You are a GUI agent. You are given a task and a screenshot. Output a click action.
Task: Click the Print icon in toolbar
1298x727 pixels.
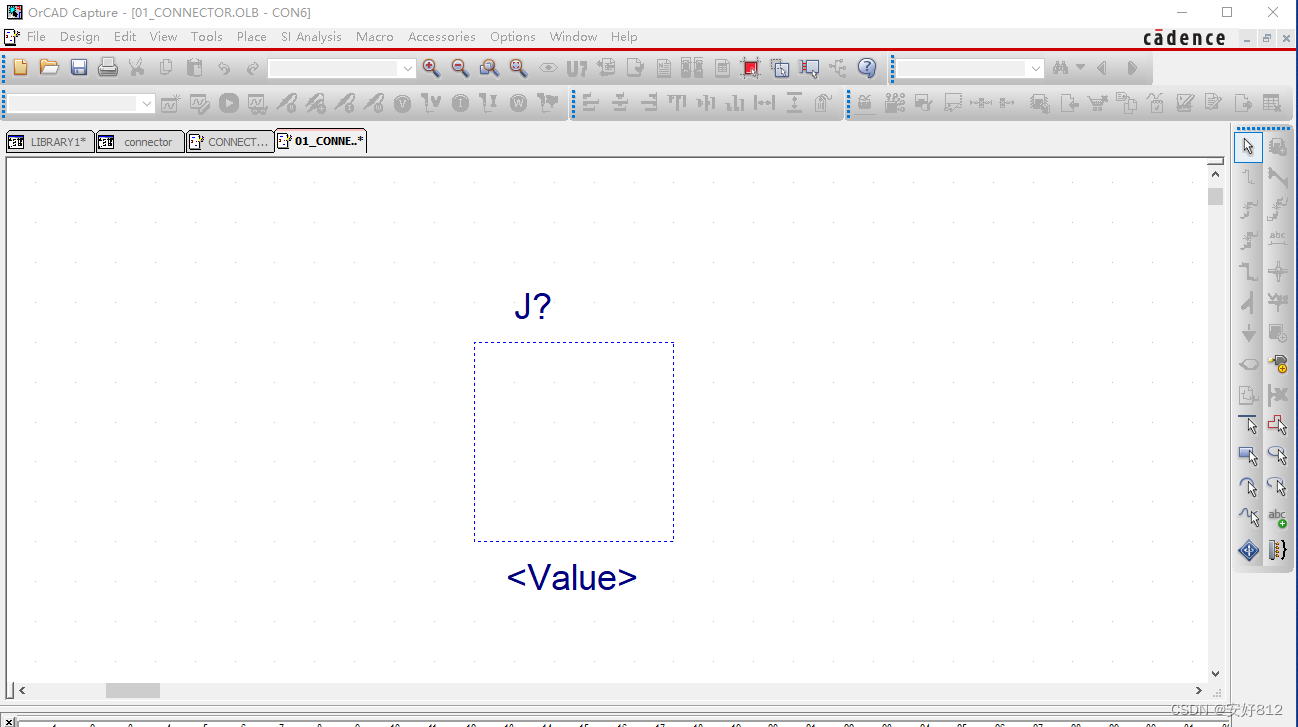[108, 68]
